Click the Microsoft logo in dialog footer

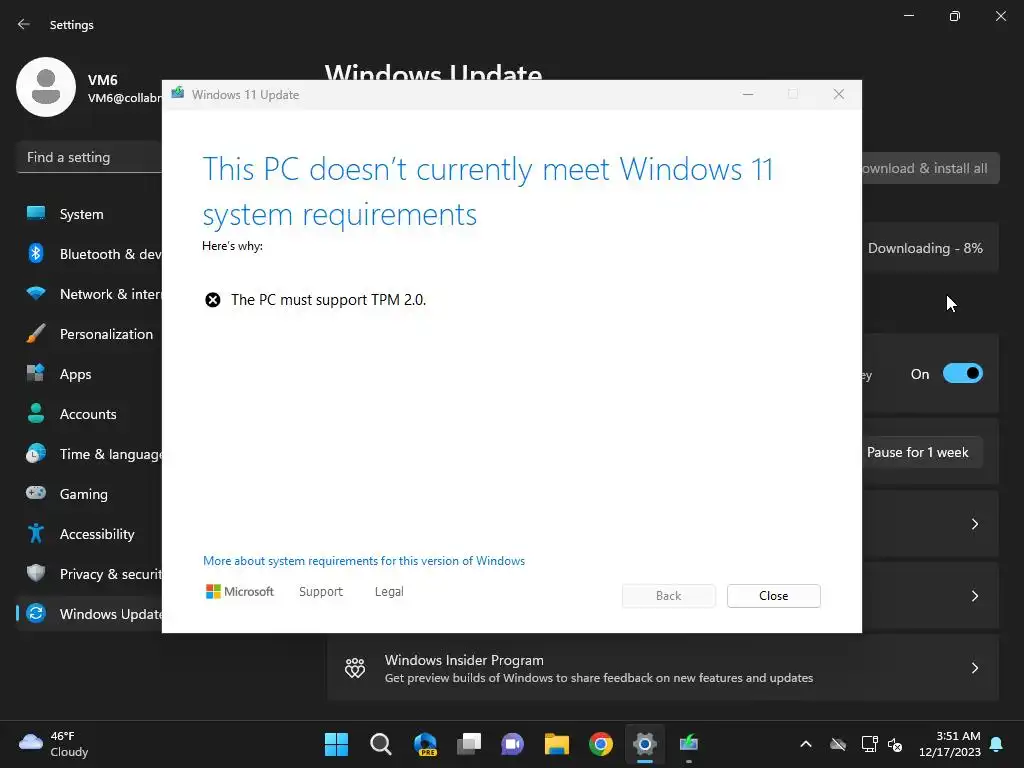240,592
